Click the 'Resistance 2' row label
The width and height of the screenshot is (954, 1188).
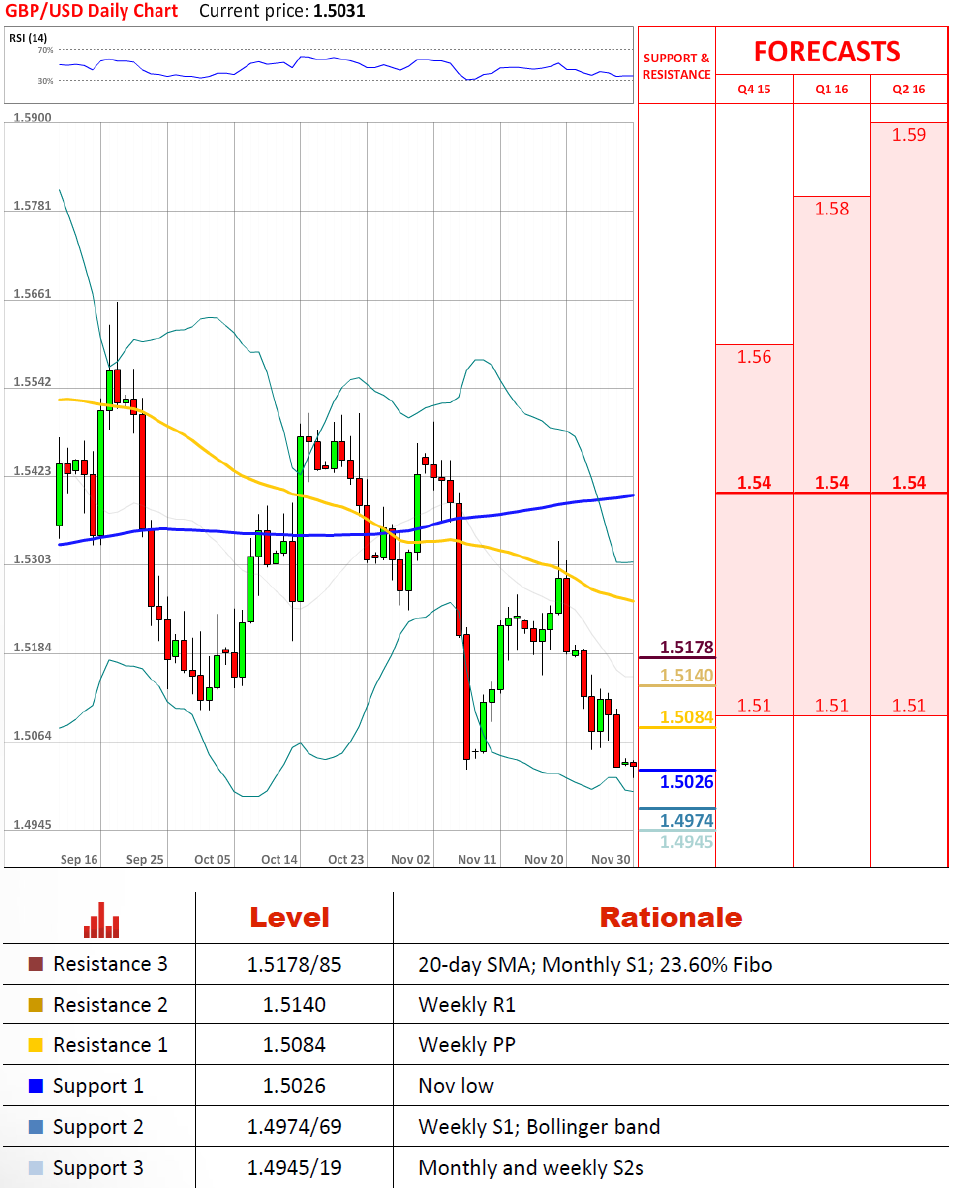[x=110, y=1005]
